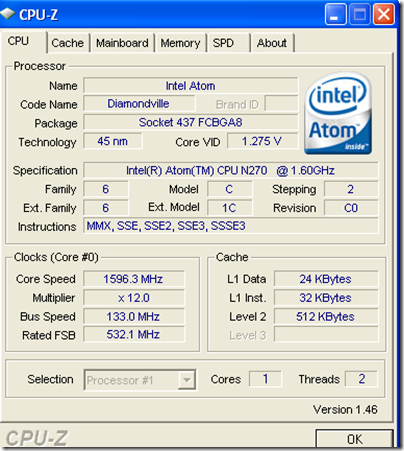
Task: Click the Threads count field
Action: (361, 379)
